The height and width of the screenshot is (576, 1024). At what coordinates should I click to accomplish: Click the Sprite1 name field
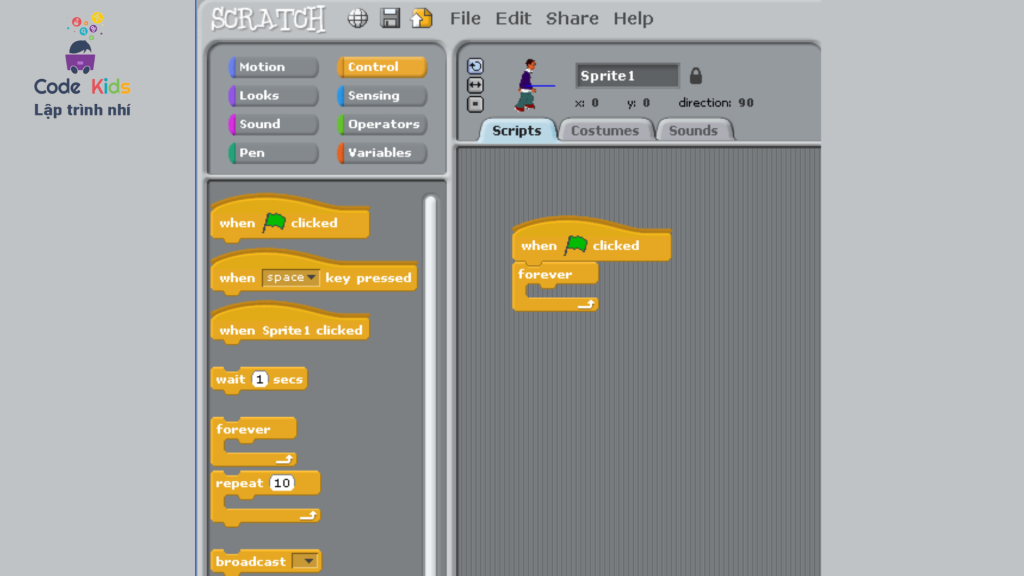626,76
